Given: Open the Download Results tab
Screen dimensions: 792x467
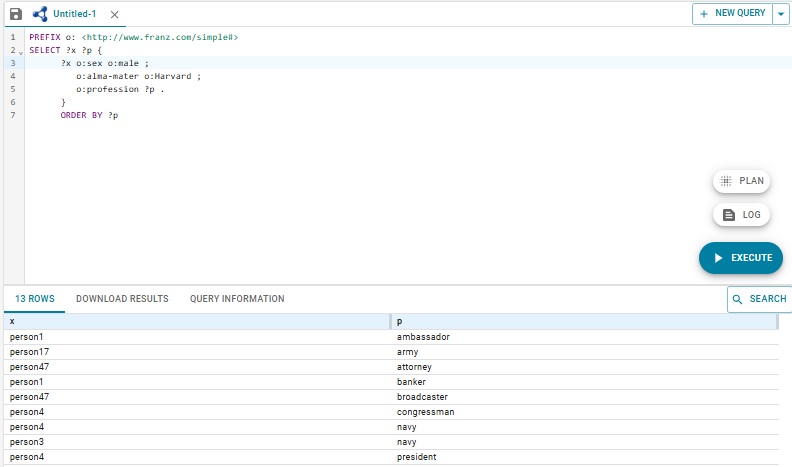Looking at the screenshot, I should [x=122, y=299].
